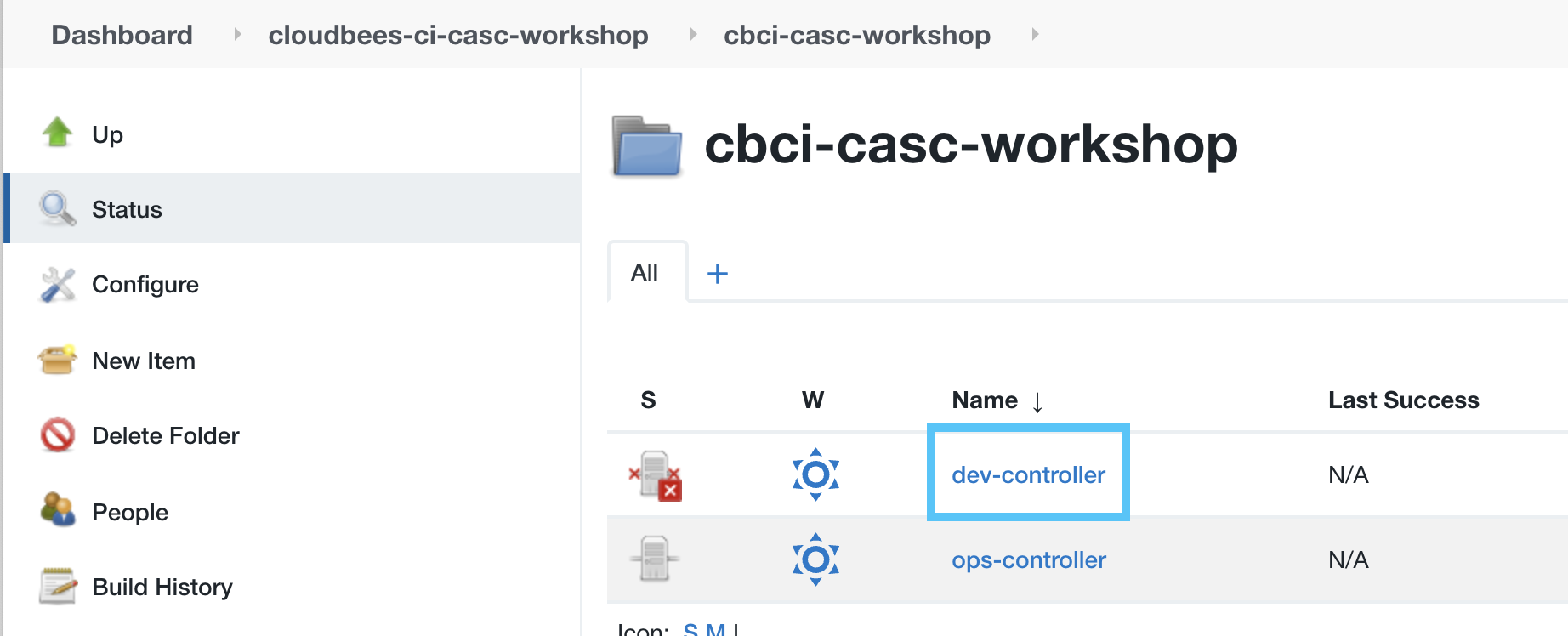Viewport: 1568px width, 636px height.
Task: Click ops-controller's grey server status icon
Action: point(655,559)
